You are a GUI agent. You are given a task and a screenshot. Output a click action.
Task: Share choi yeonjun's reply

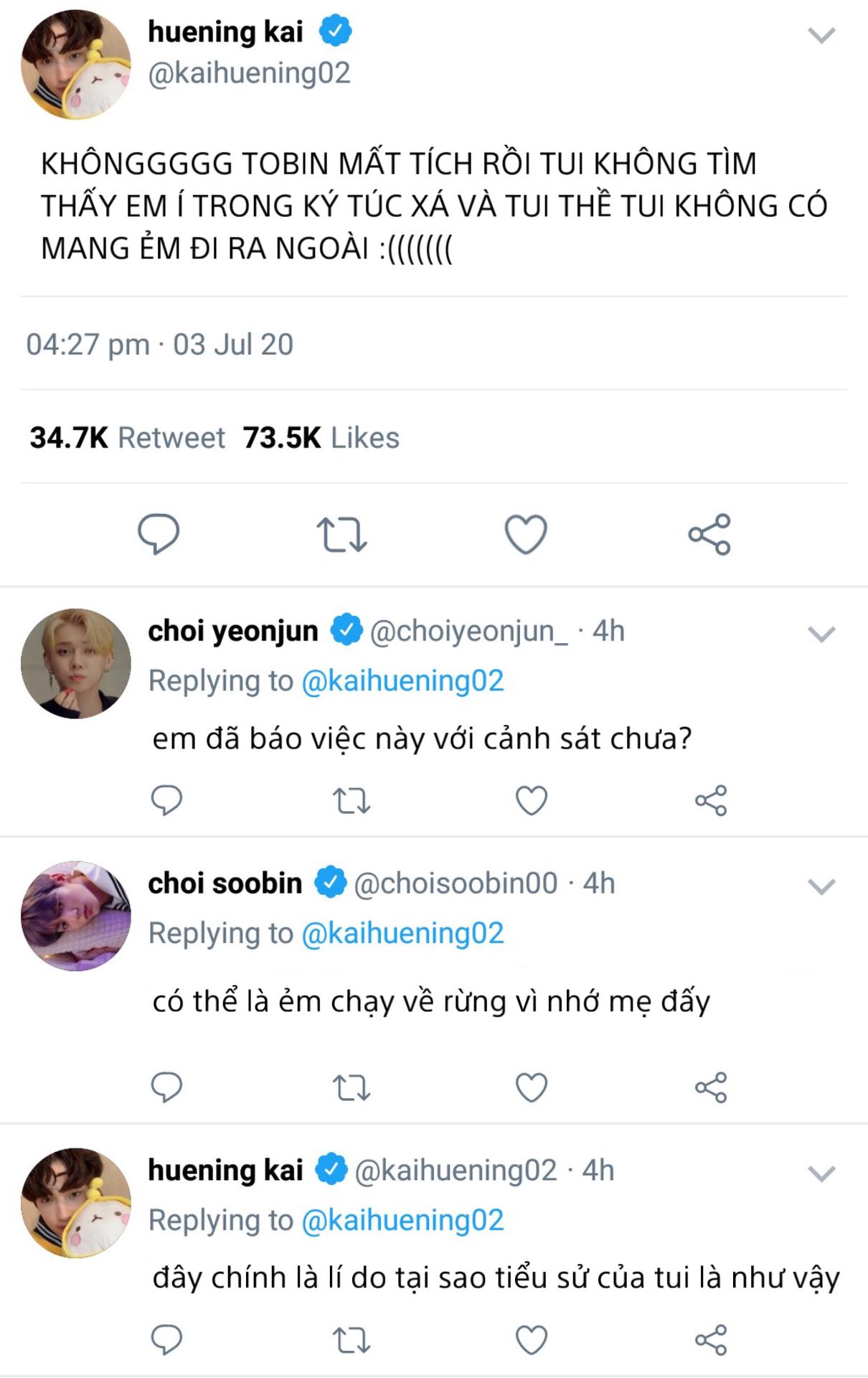point(711,800)
